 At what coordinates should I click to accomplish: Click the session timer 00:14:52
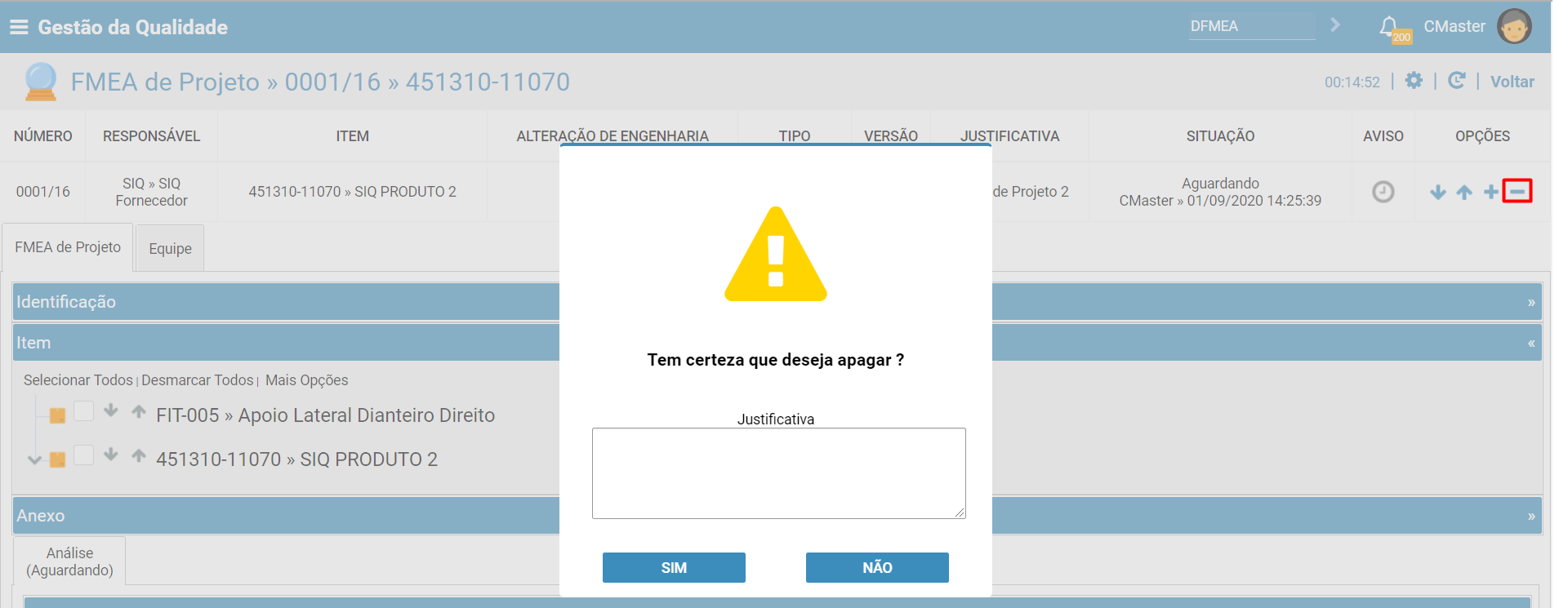click(x=1352, y=82)
